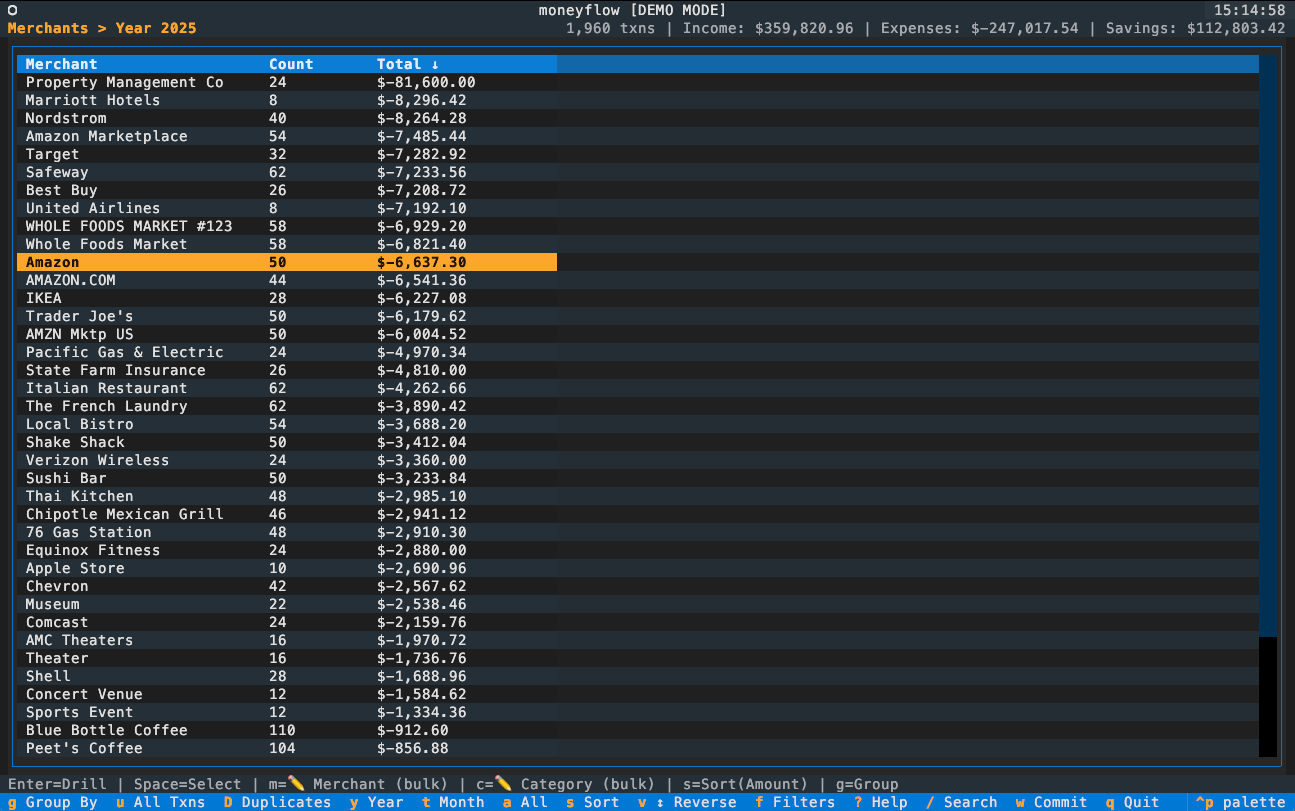Select the Sushi Bar row

tap(287, 478)
